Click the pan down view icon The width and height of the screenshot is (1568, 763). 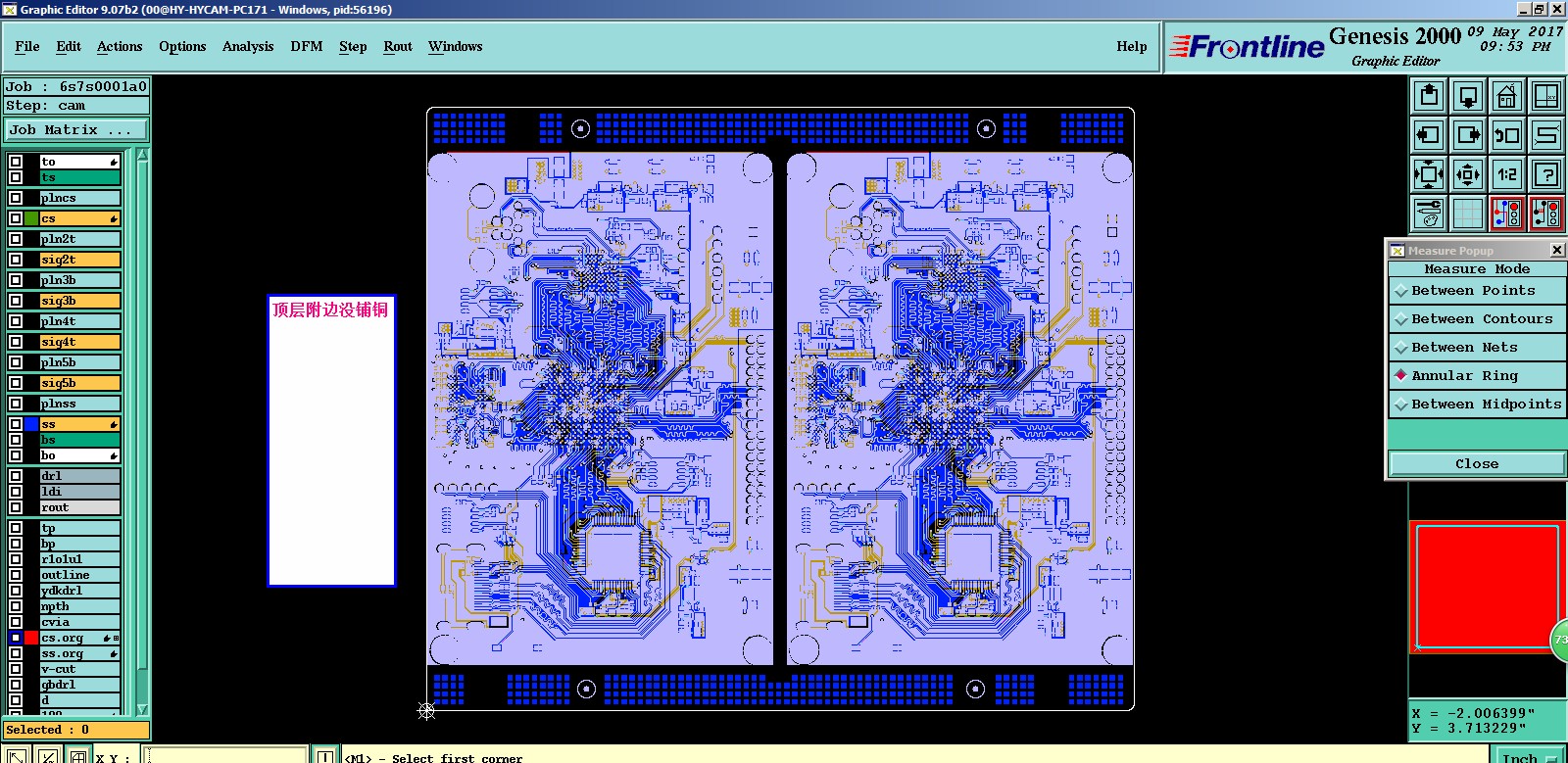click(x=1468, y=96)
